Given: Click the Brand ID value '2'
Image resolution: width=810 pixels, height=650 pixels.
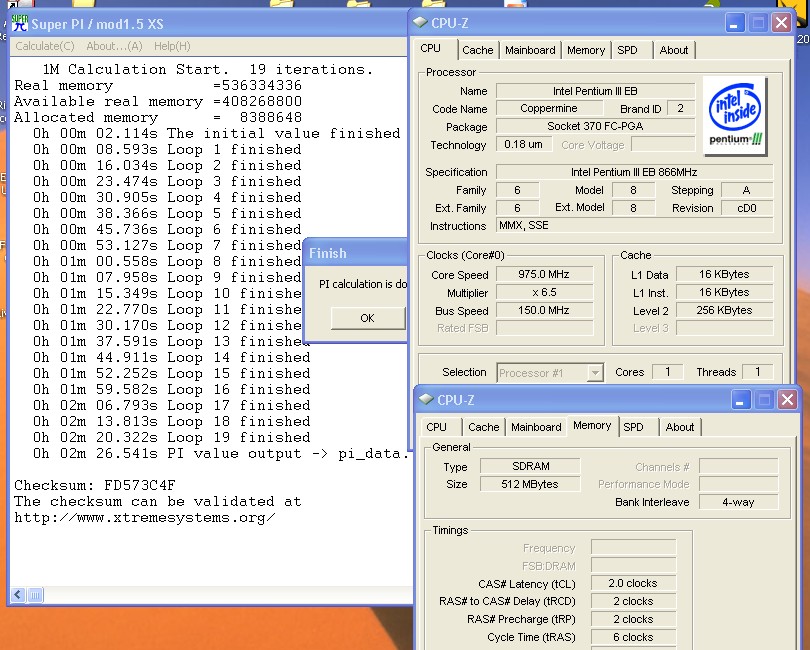Looking at the screenshot, I should (x=680, y=109).
